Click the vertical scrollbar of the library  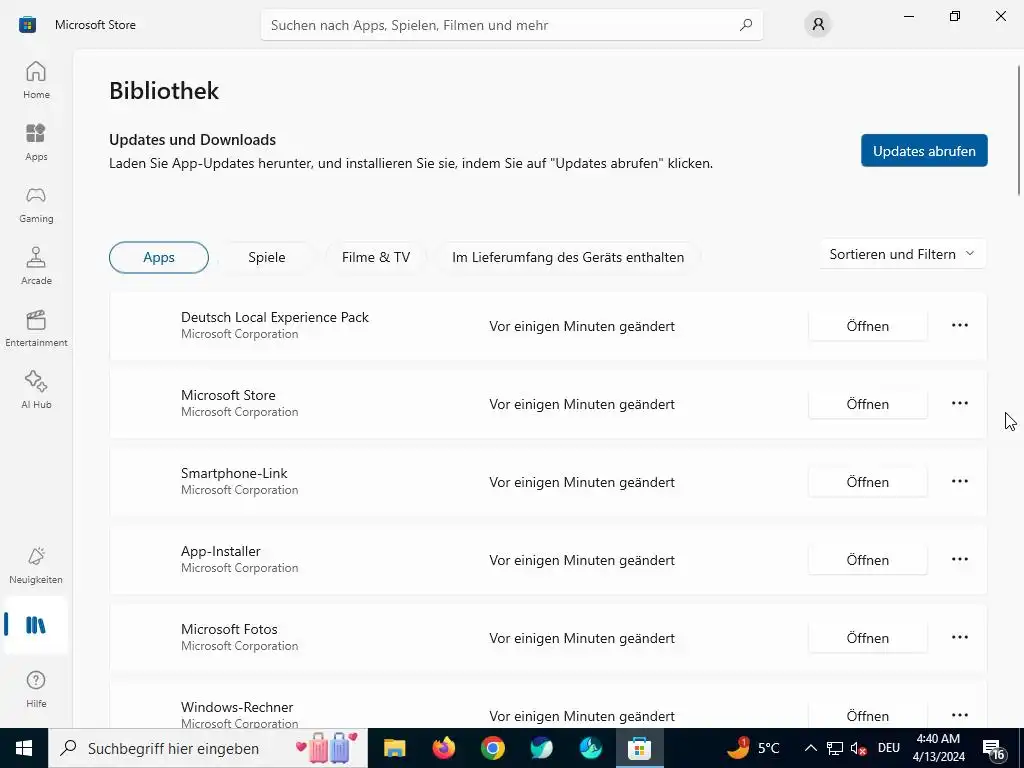[1018, 129]
